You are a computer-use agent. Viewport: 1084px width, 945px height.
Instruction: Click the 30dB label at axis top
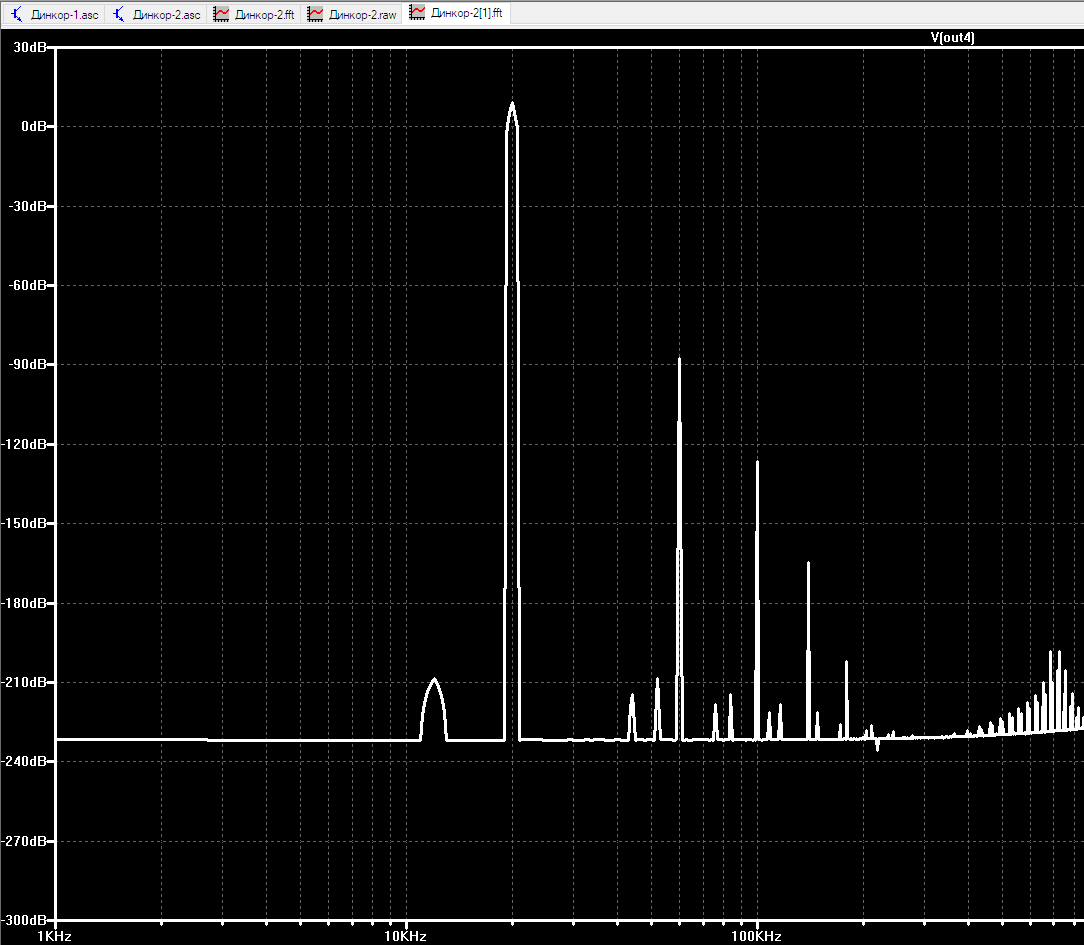click(x=30, y=47)
